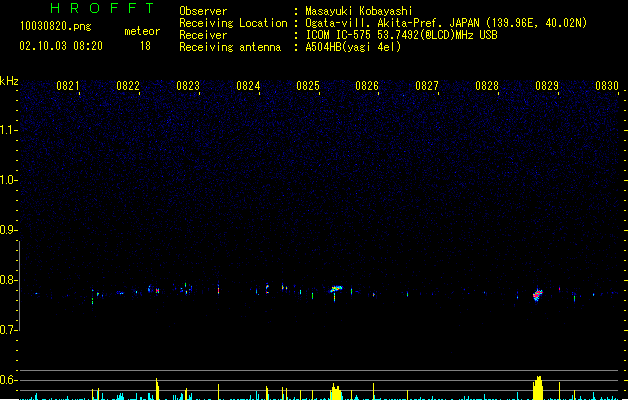This screenshot has height=400, width=629.
Task: Click the 'meteor' count label
Action: tap(142, 31)
